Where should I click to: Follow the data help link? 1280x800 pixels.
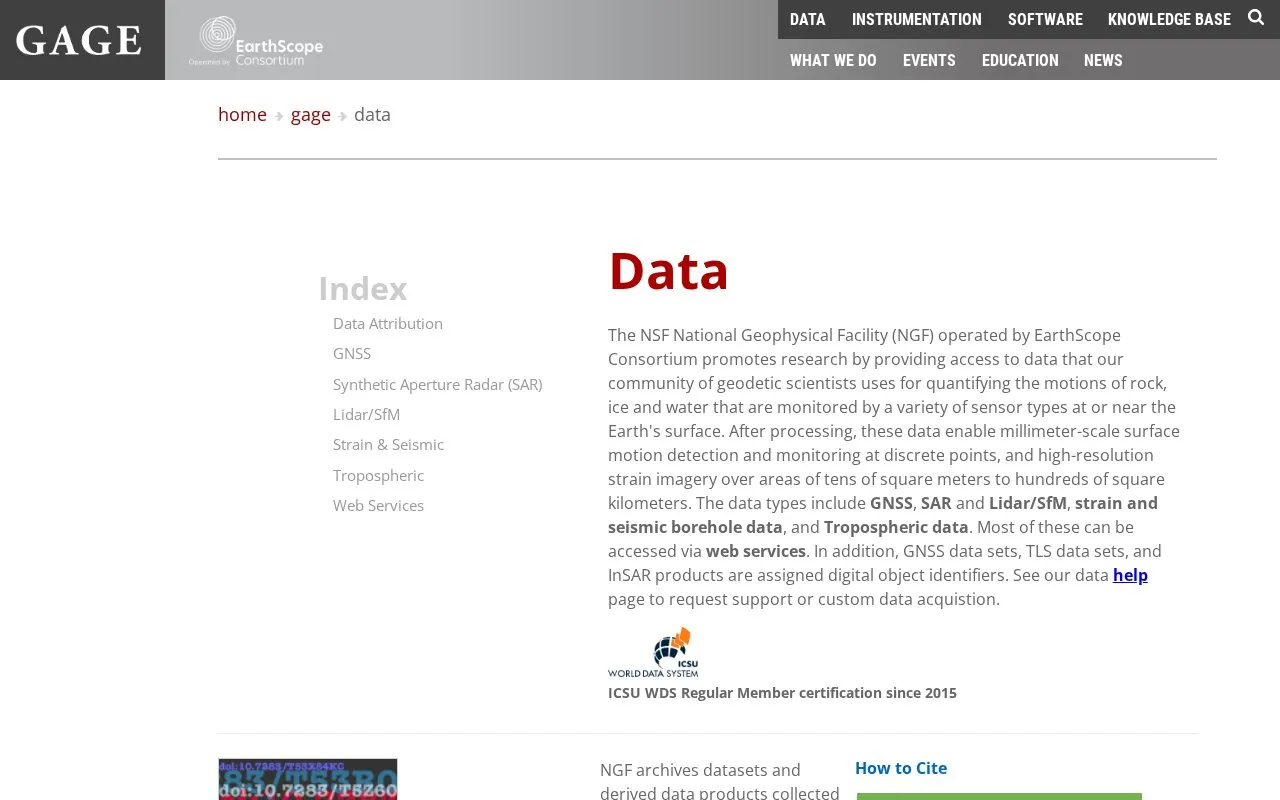pyautogui.click(x=1130, y=575)
